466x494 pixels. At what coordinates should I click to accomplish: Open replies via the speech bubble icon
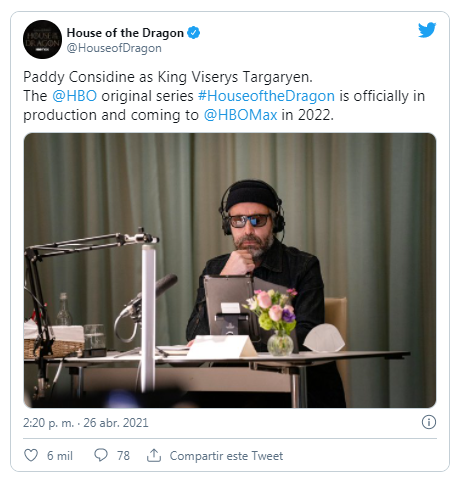point(101,455)
